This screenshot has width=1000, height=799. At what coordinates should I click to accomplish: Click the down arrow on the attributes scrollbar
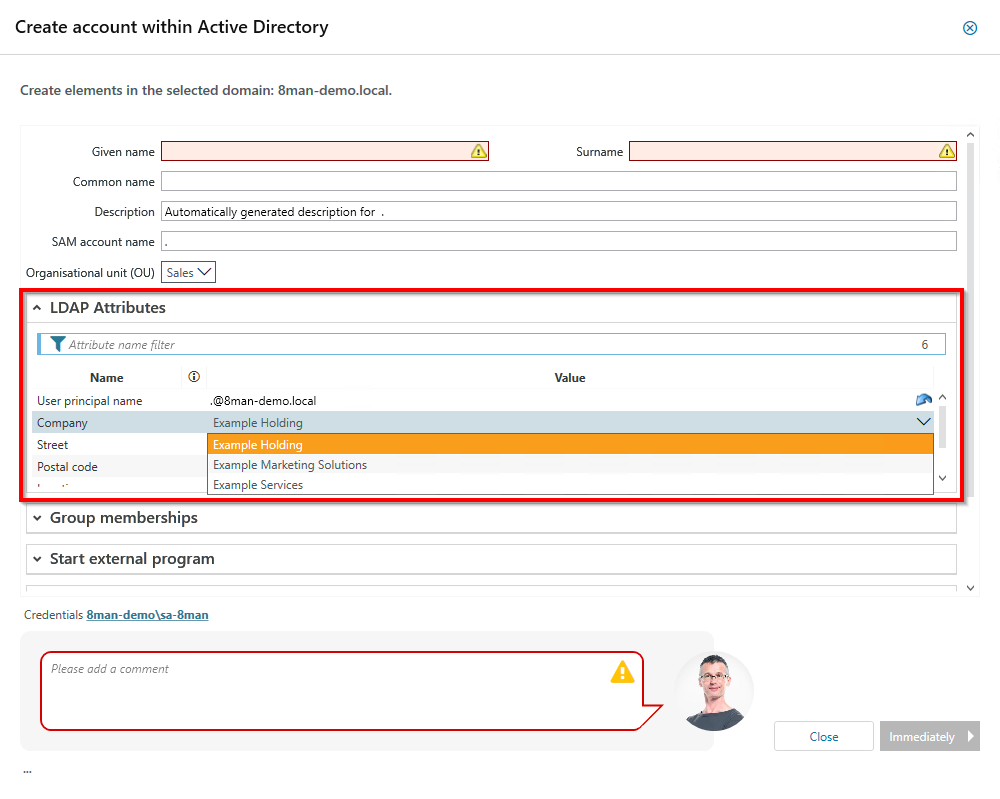click(x=942, y=478)
